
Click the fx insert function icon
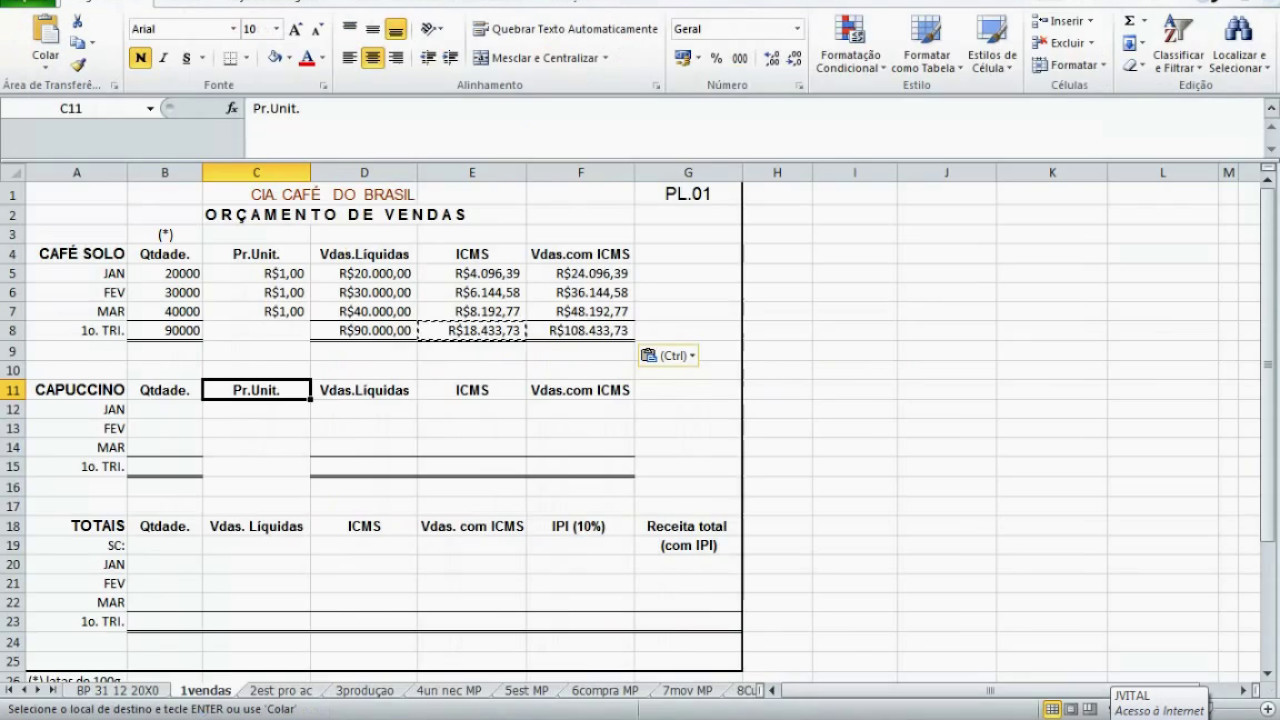click(232, 108)
